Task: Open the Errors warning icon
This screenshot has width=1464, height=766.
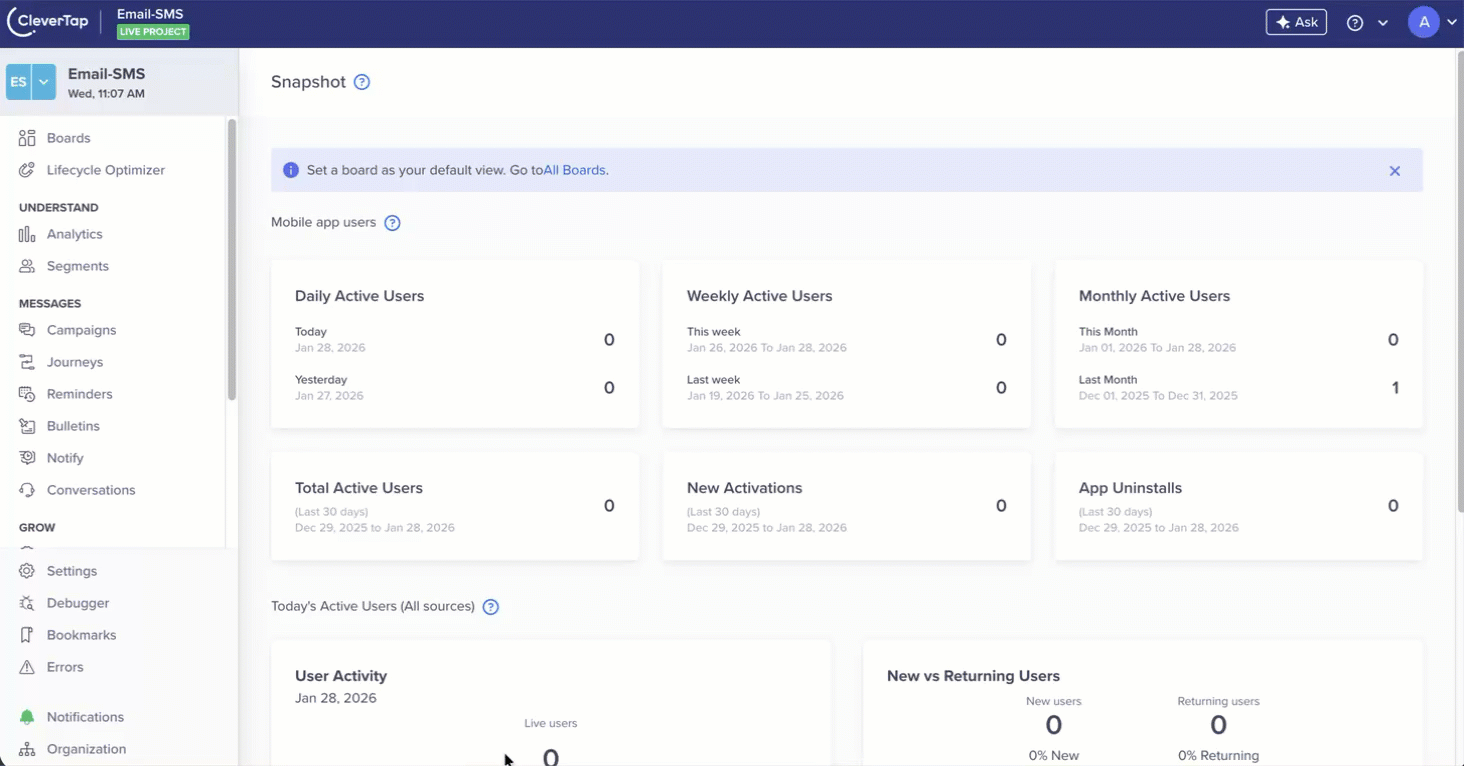Action: [27, 667]
